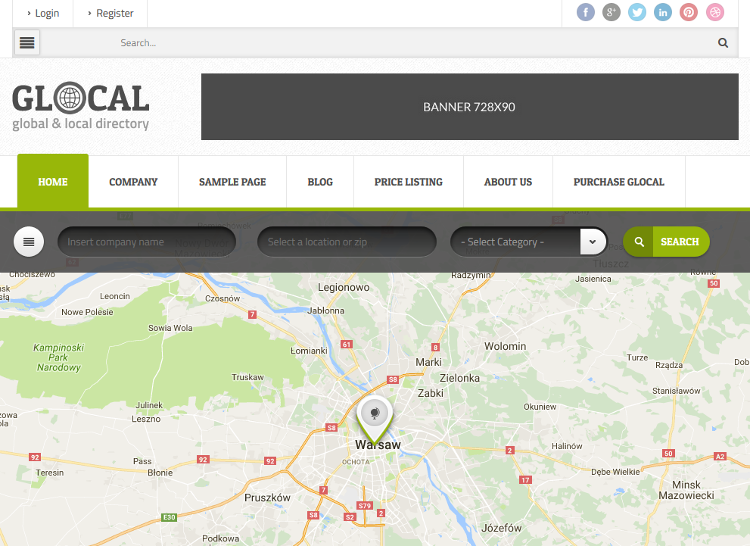Click the Zielonka label on the map
The height and width of the screenshot is (546, 750).
pos(460,378)
